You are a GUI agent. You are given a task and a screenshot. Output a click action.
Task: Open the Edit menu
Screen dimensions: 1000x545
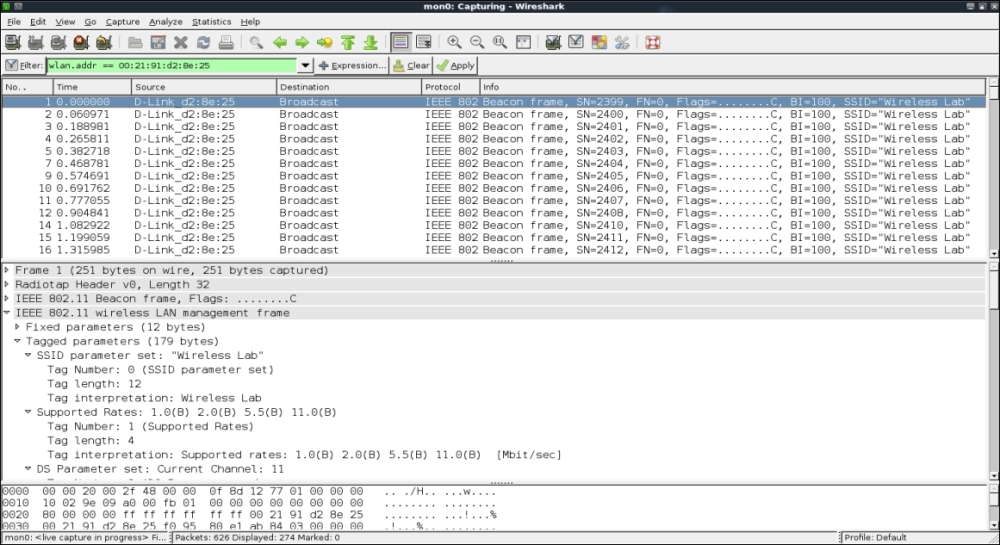click(x=38, y=22)
